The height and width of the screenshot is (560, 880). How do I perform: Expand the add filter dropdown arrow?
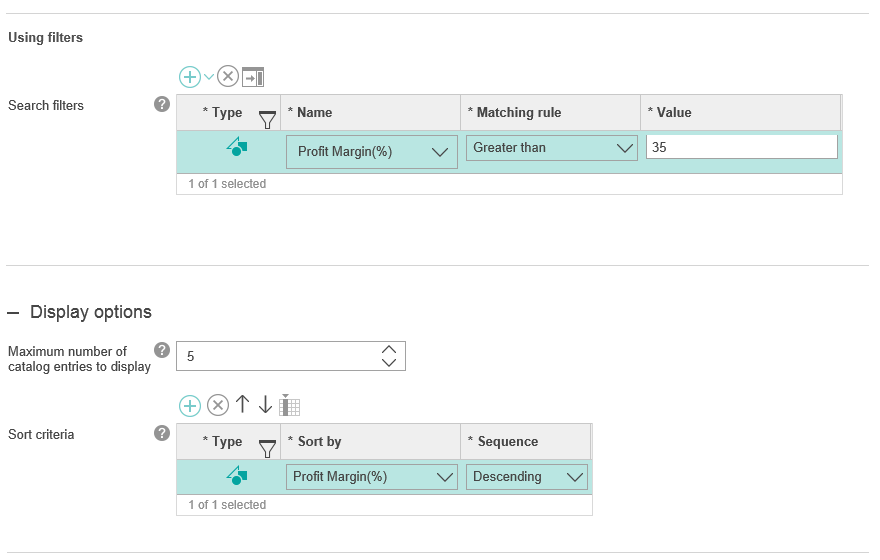(x=209, y=77)
